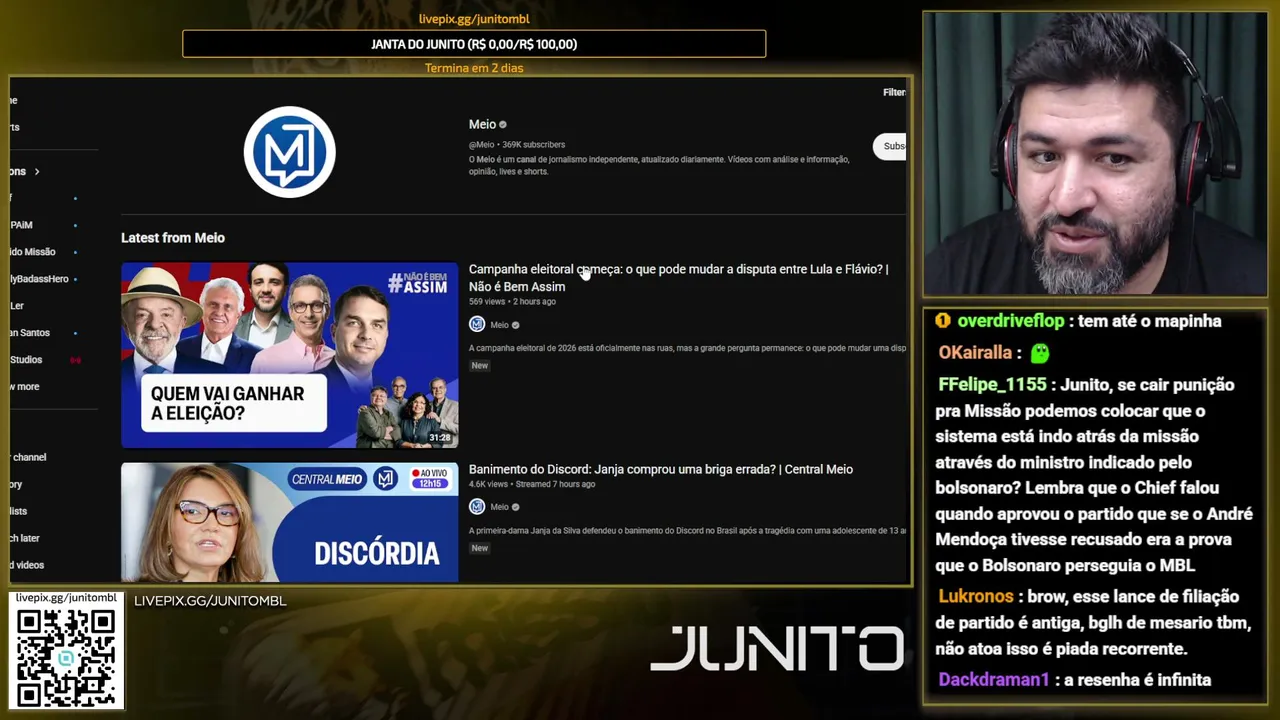Click the Latest from Meio heading
Screen dimensions: 1280x720
point(173,238)
